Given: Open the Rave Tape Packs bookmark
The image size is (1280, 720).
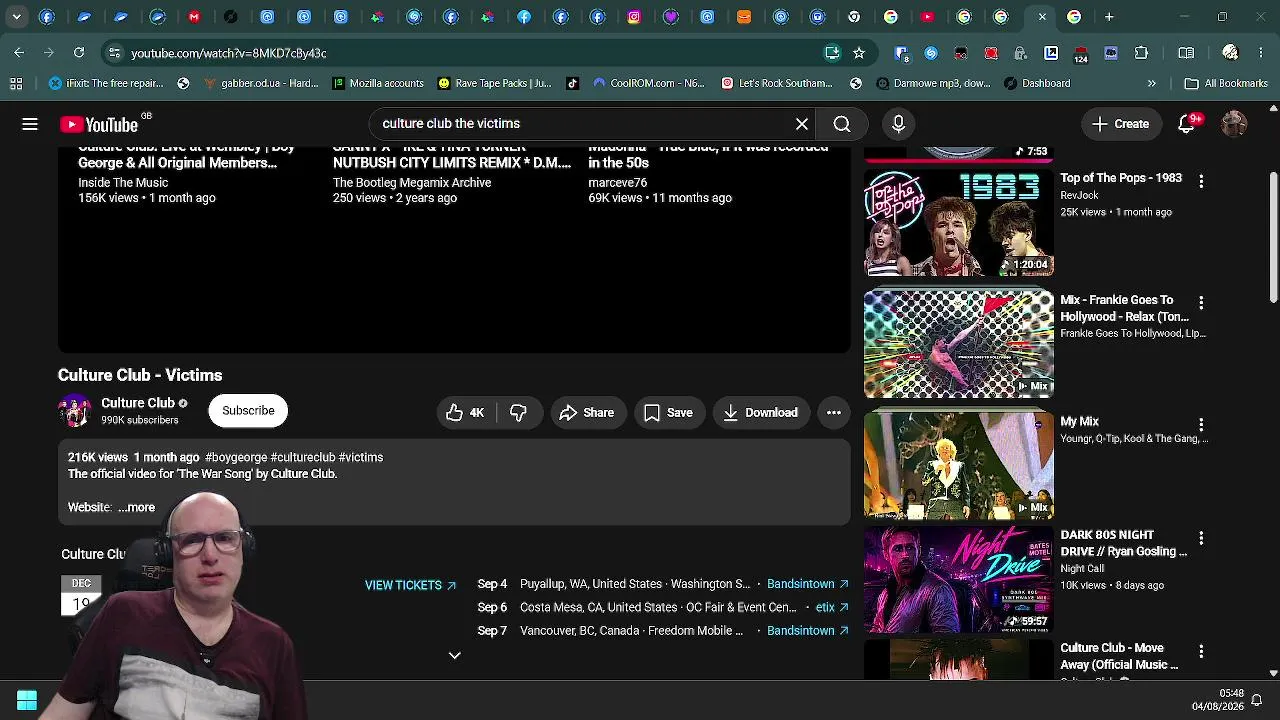Looking at the screenshot, I should (x=495, y=84).
